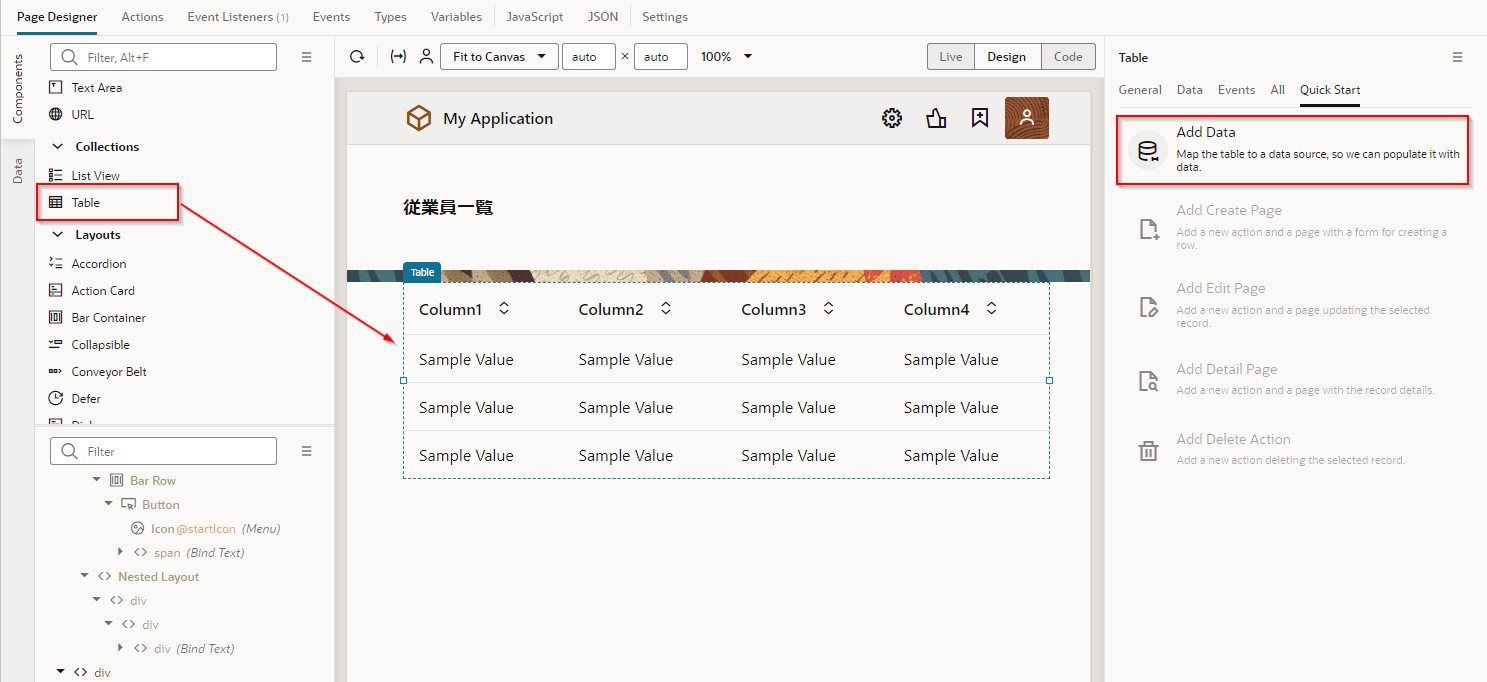Open the Event Listeners tab
The height and width of the screenshot is (682, 1487).
coord(238,17)
